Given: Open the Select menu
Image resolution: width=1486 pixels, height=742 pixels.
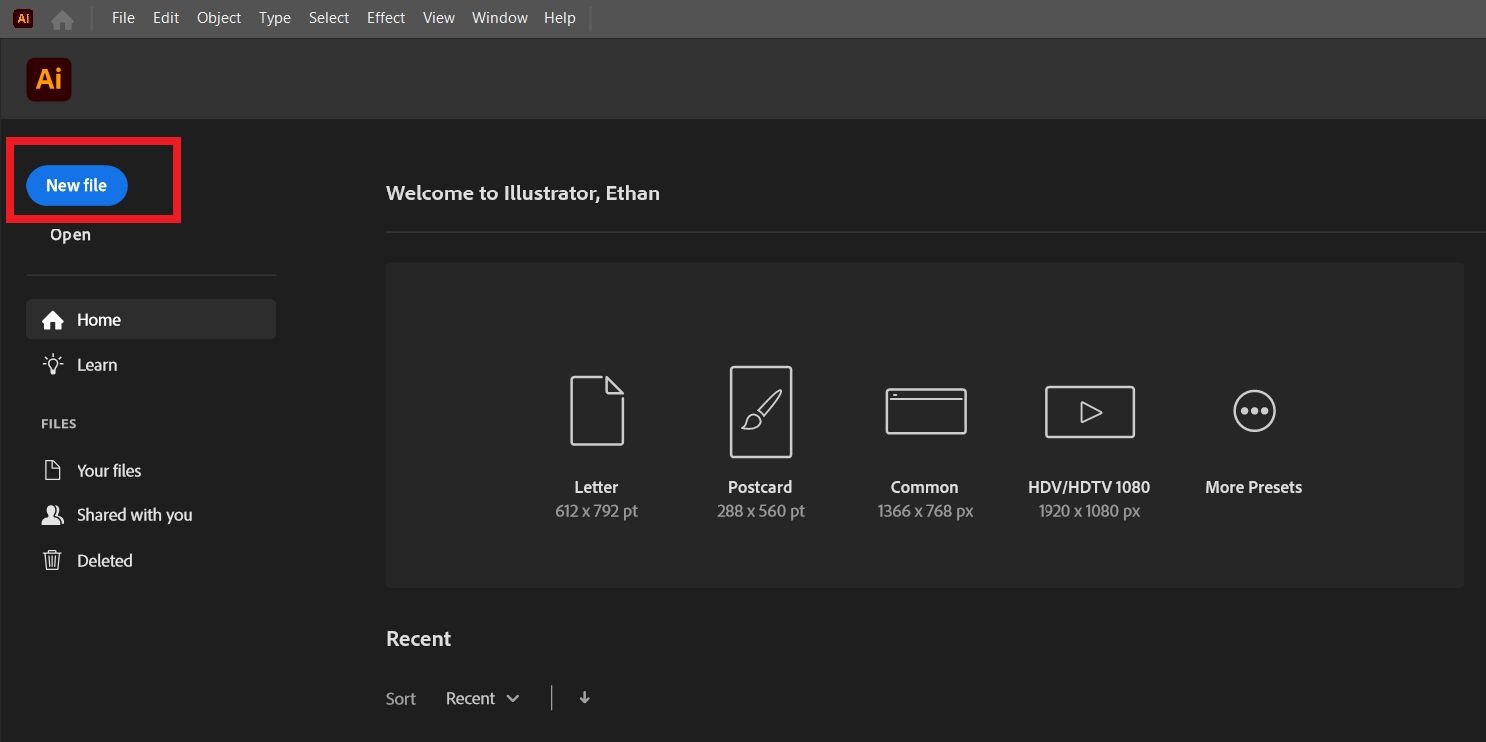Looking at the screenshot, I should click(x=329, y=18).
